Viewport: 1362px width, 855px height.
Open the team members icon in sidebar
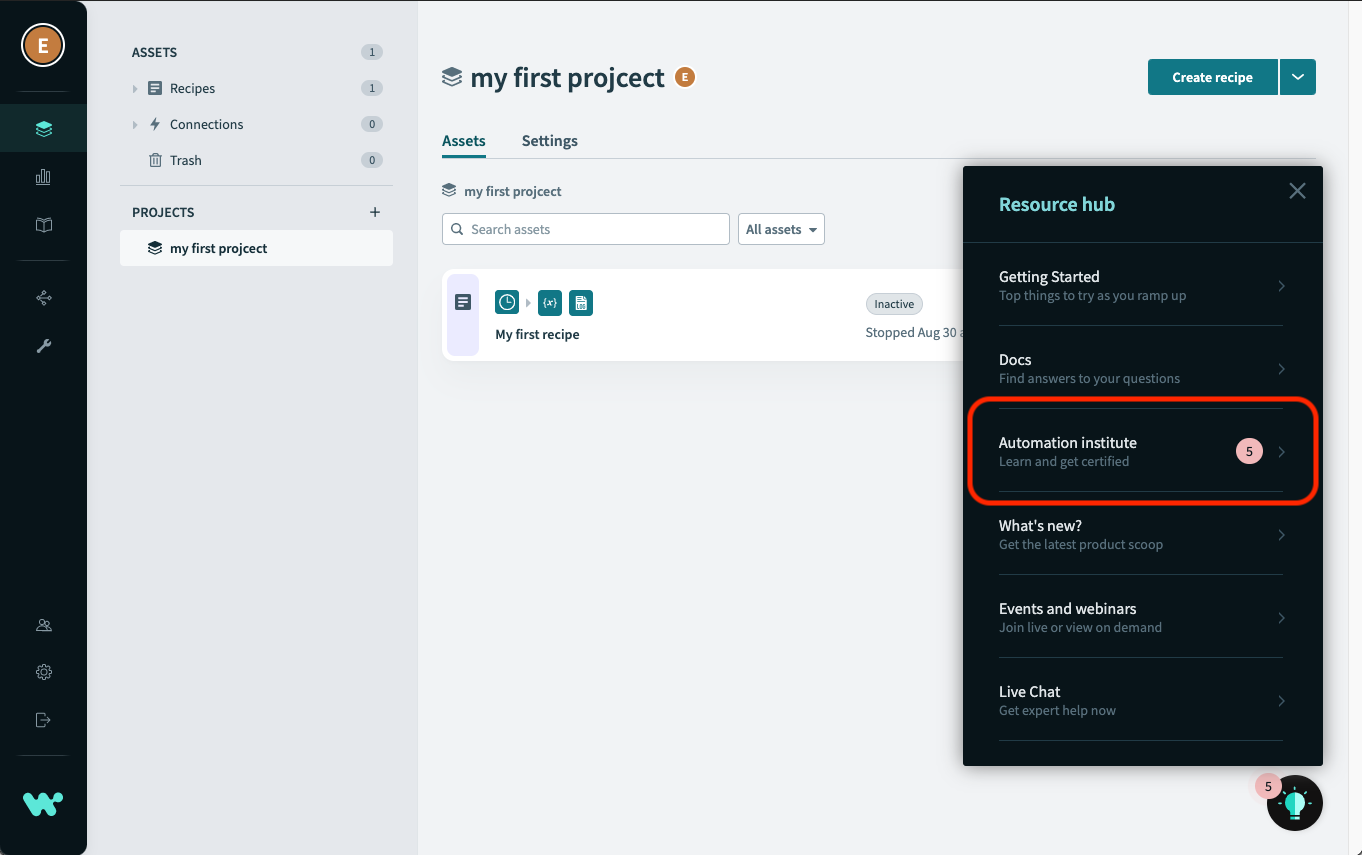pos(43,625)
